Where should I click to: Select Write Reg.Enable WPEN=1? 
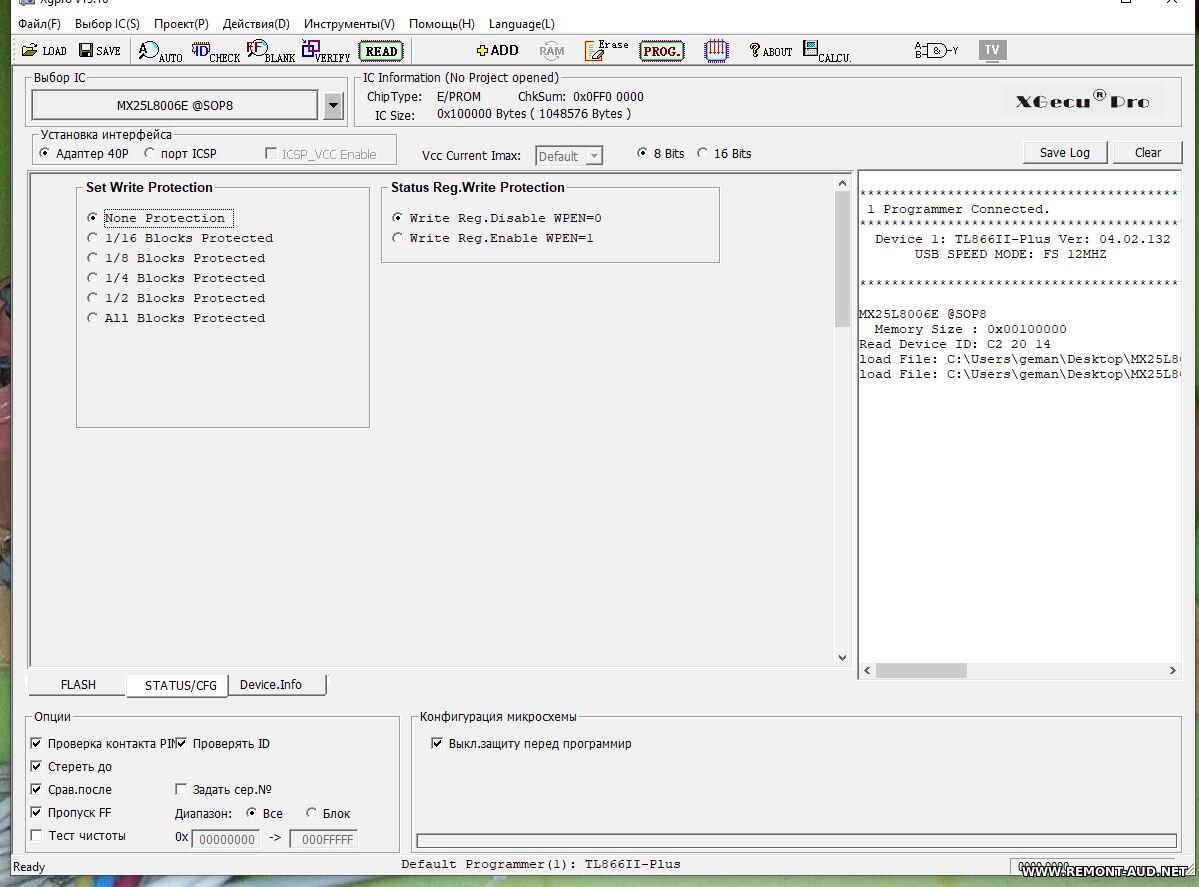pyautogui.click(x=398, y=238)
